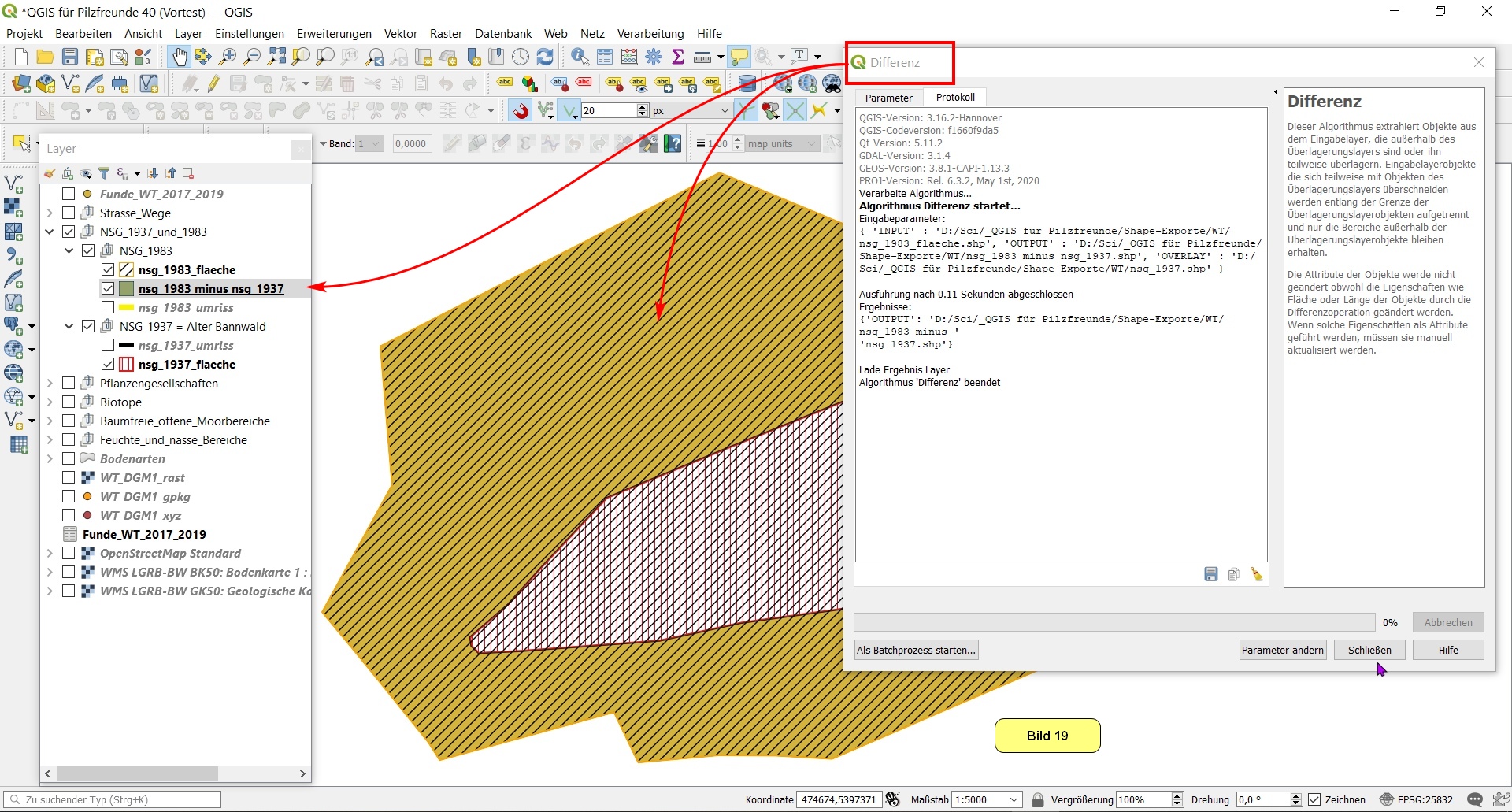This screenshot has height=812, width=1512.
Task: Click the Save Project floppy icon
Action: 70,57
